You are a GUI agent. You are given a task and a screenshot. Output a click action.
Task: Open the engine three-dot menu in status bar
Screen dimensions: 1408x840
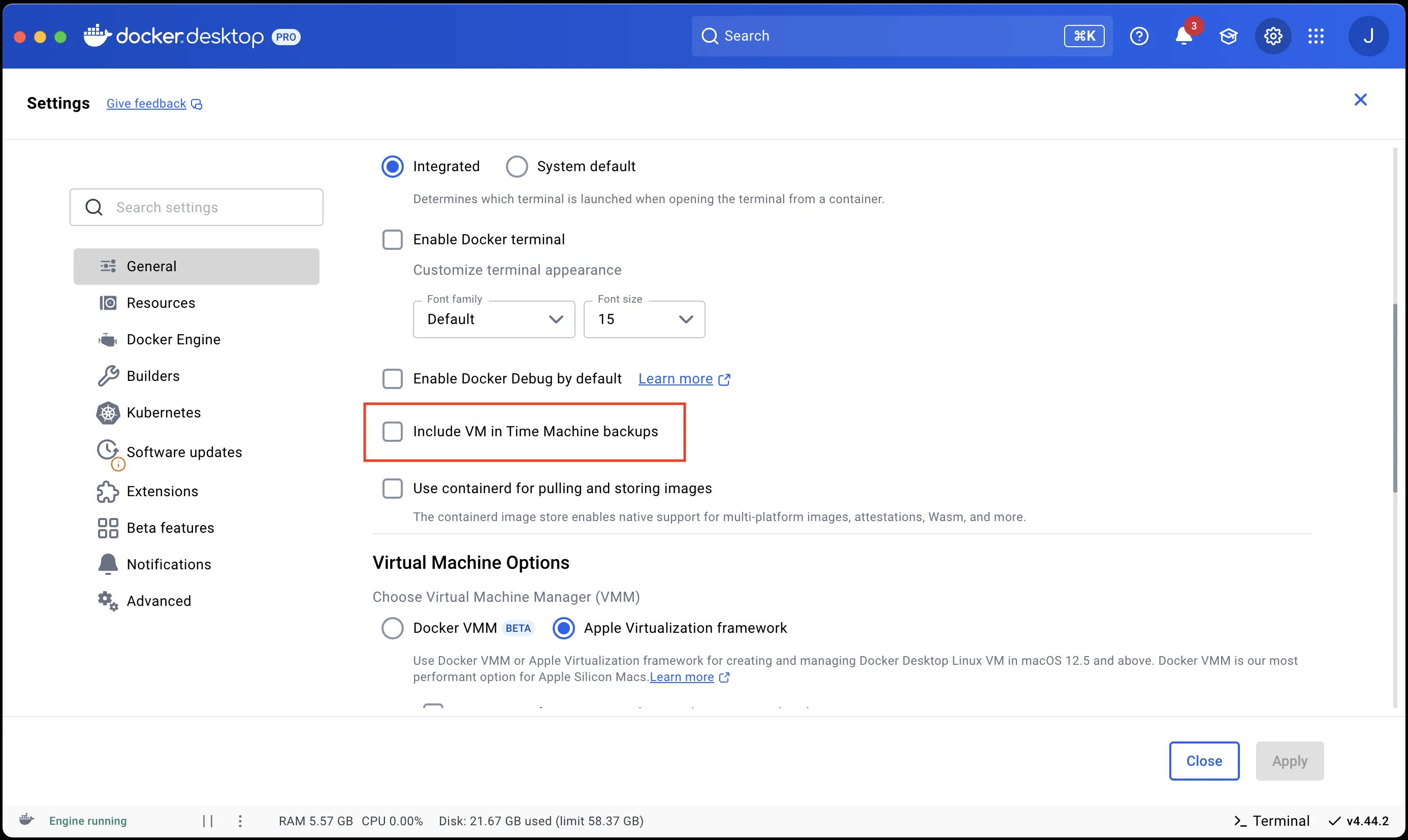tap(240, 821)
